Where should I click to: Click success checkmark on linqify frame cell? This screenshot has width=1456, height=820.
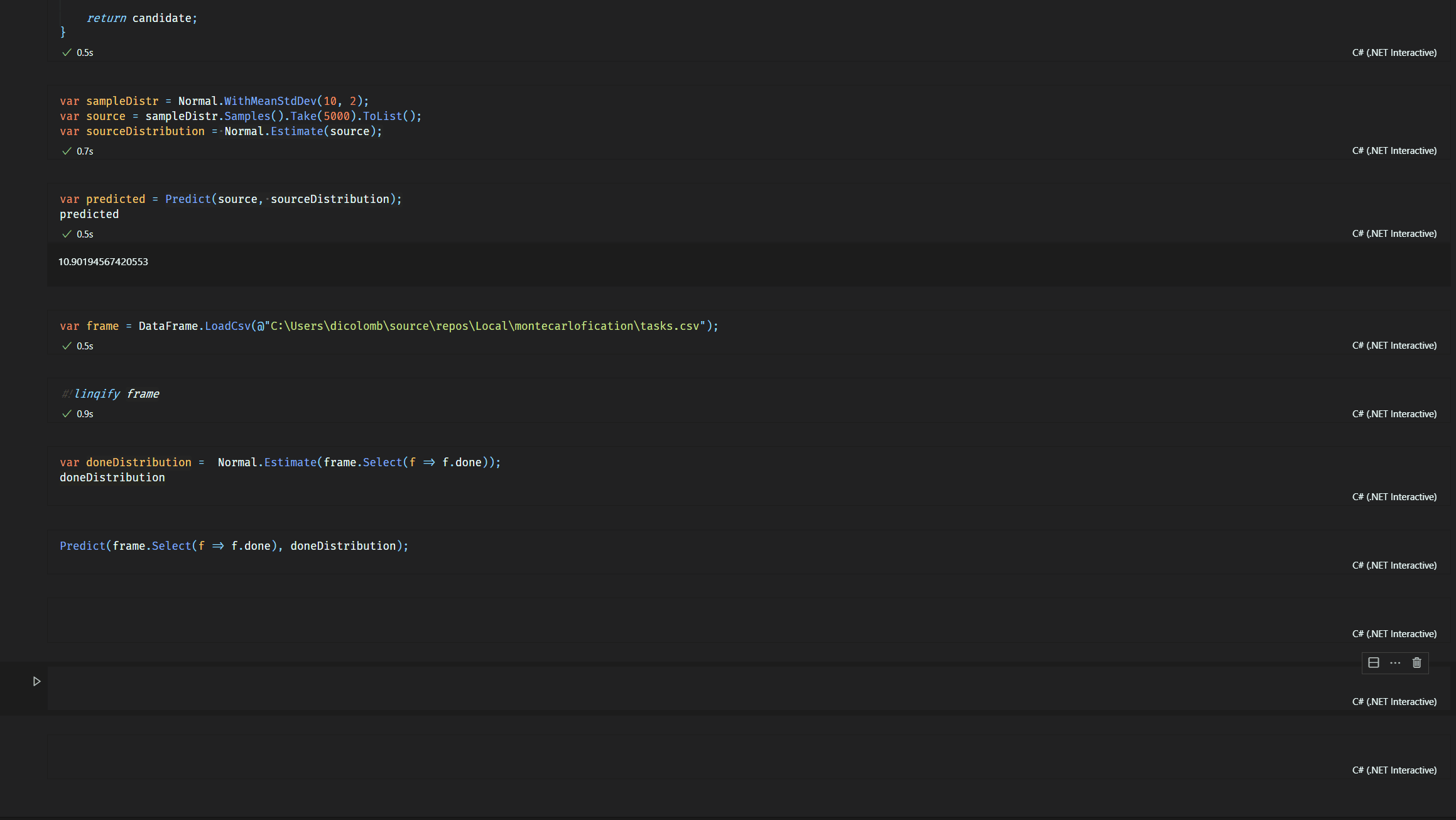[x=67, y=413]
